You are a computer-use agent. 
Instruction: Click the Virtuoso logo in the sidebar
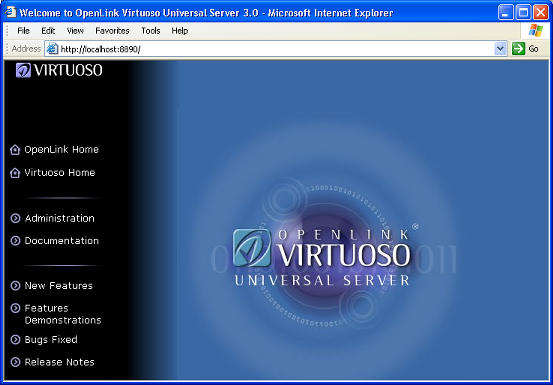59,70
